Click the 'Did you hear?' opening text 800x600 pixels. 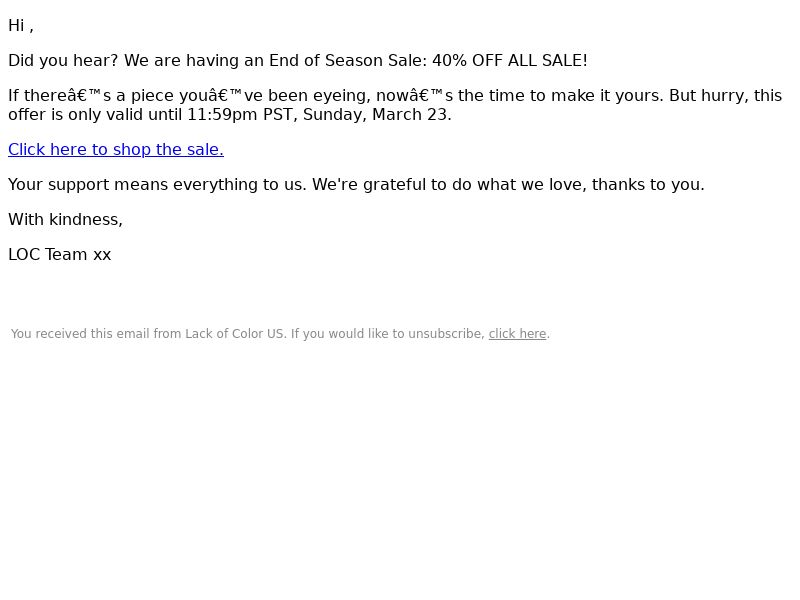[63, 61]
